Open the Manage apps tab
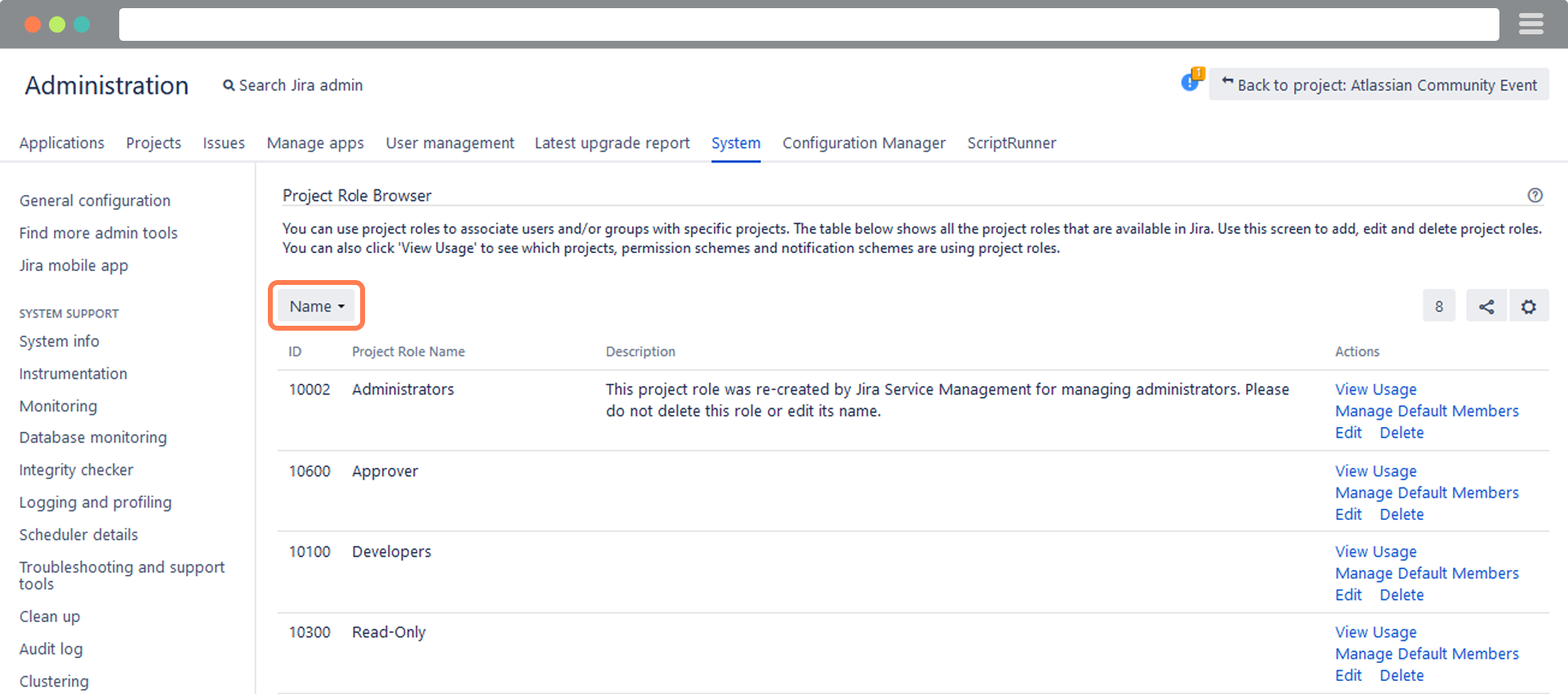 (x=315, y=143)
